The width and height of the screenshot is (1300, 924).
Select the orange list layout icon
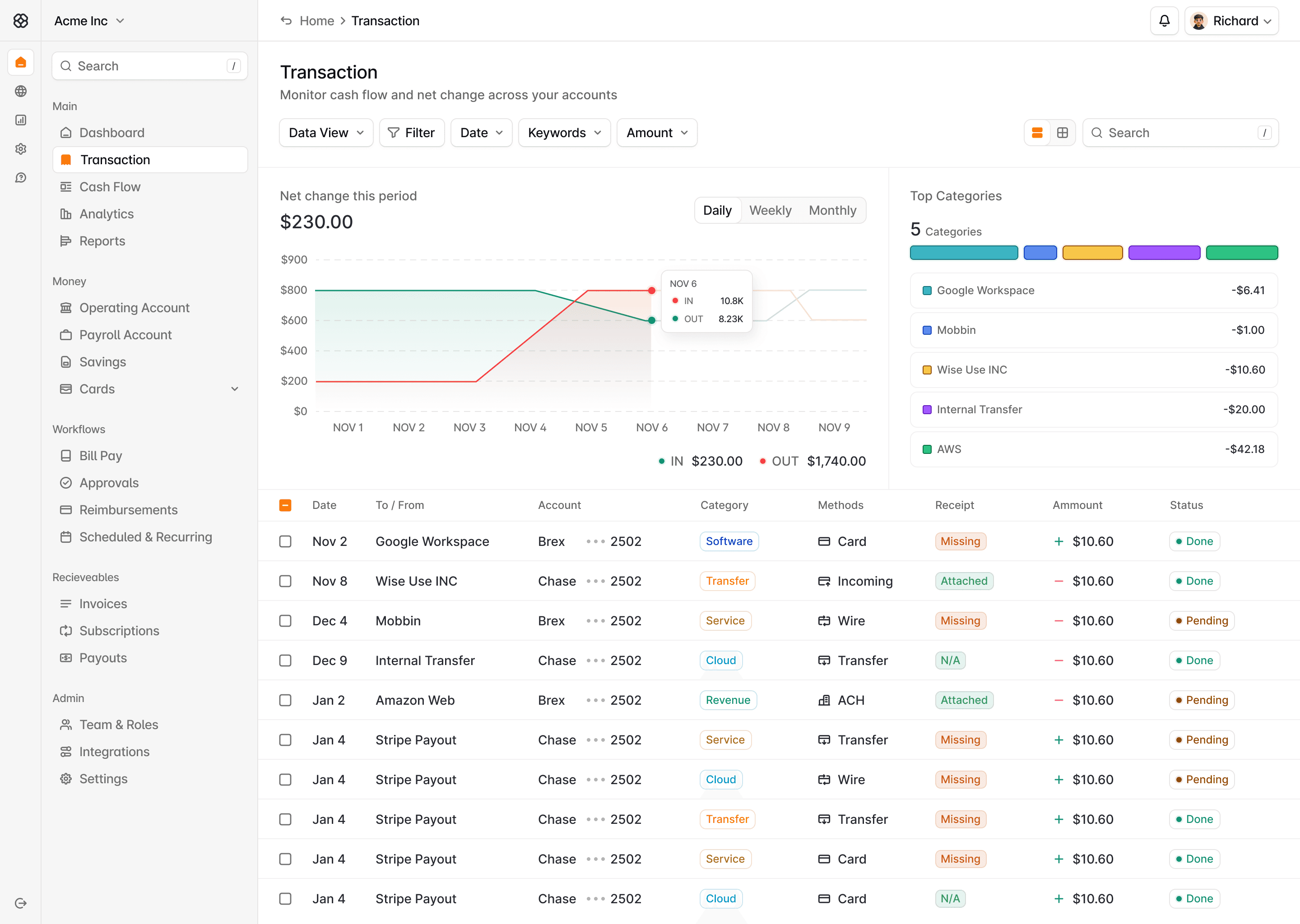(x=1037, y=133)
